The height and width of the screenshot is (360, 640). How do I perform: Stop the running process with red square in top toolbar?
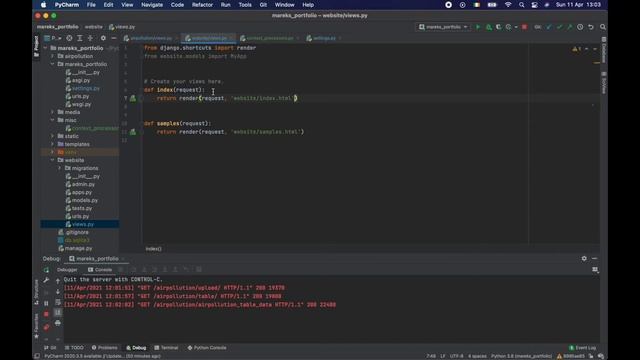pyautogui.click(x=524, y=27)
